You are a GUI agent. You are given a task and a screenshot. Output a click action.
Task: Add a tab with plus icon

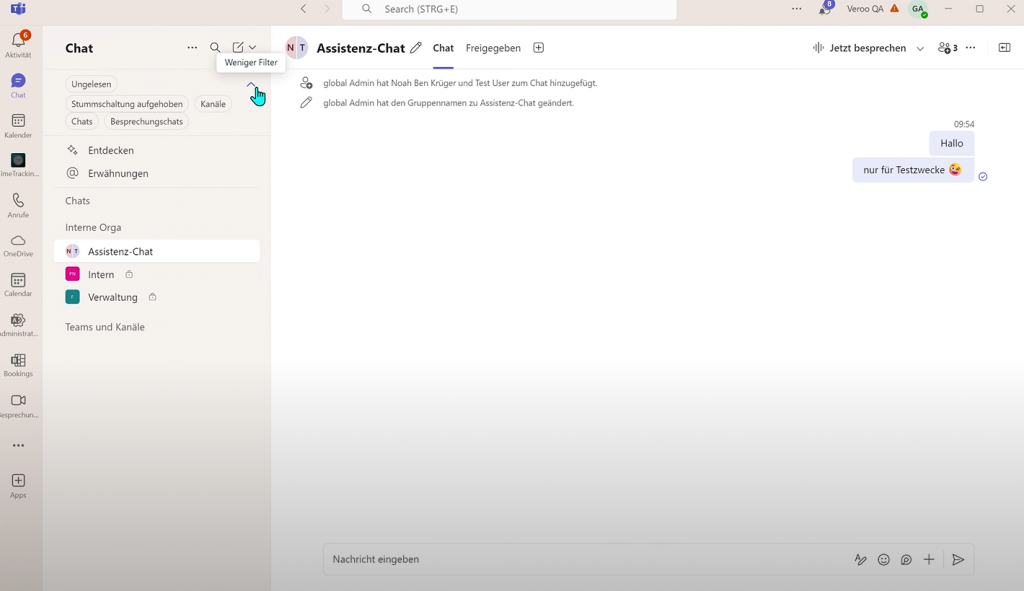[x=538, y=48]
